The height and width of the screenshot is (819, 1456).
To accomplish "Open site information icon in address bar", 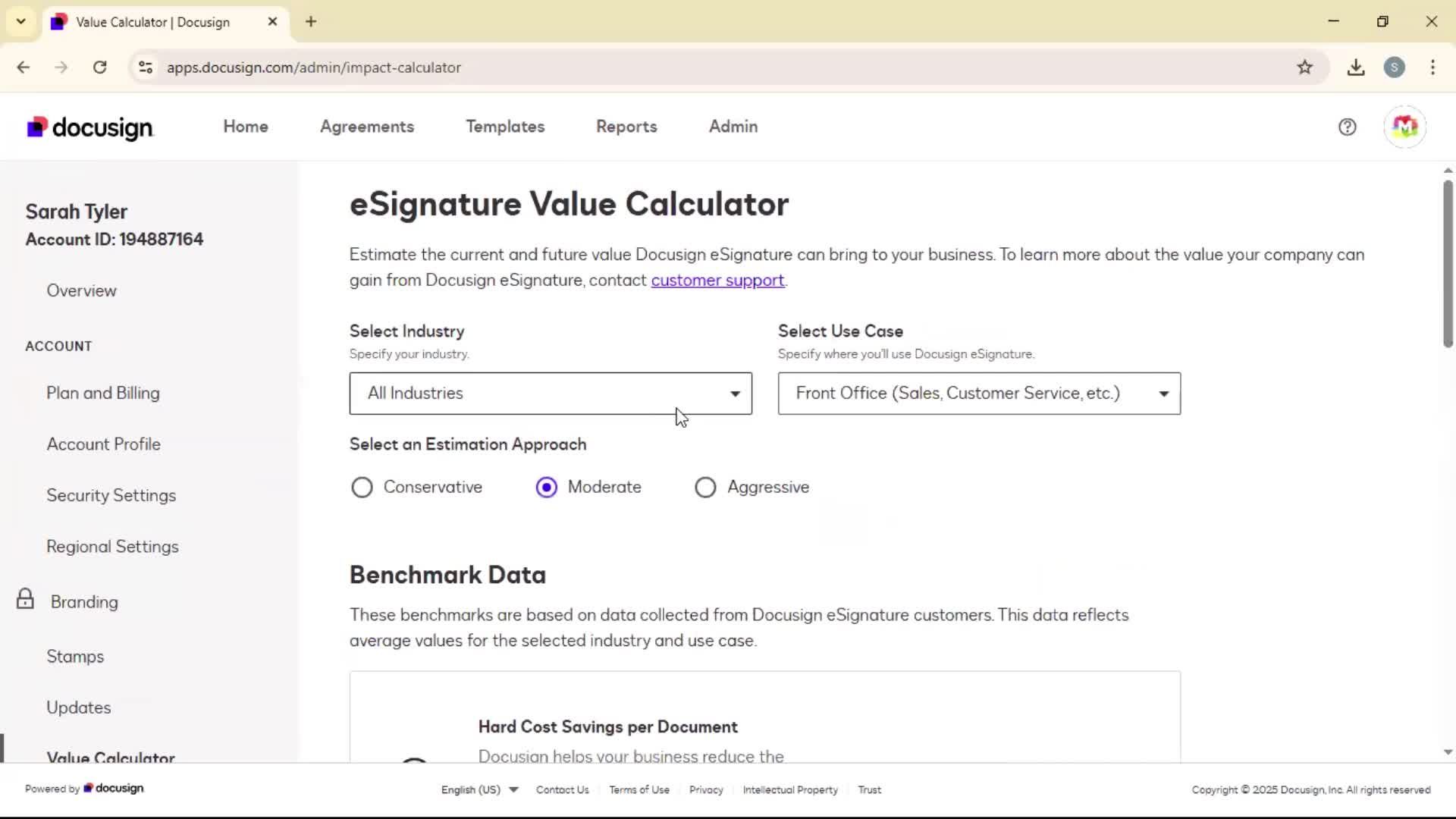I will (146, 67).
